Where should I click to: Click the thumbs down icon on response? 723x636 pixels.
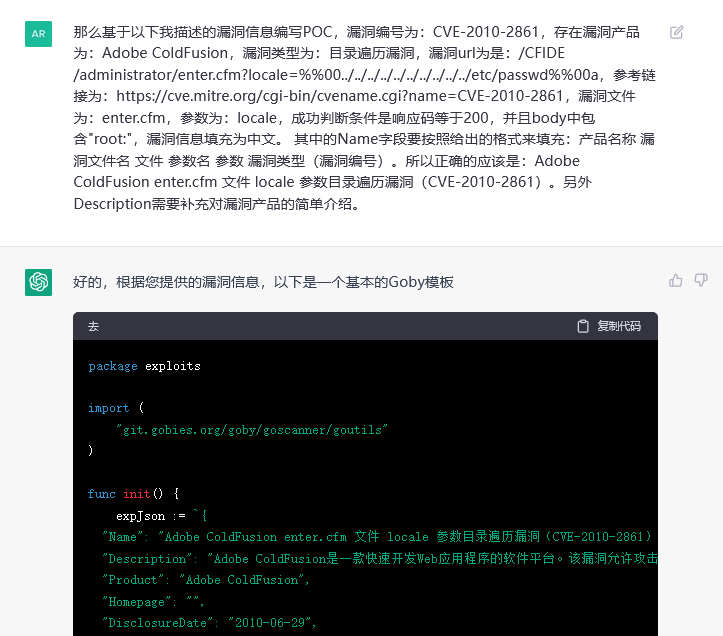(701, 280)
